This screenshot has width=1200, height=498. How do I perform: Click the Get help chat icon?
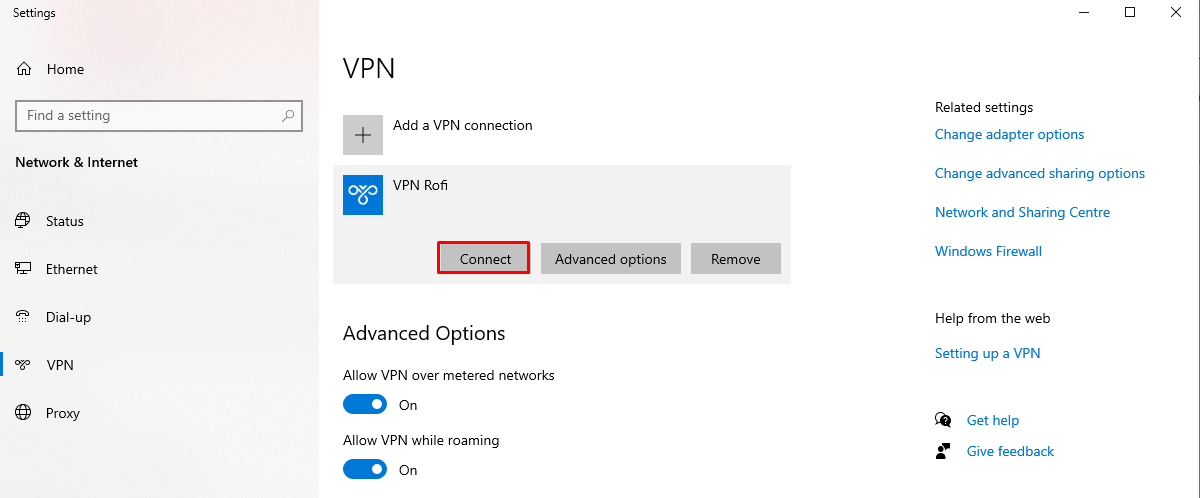pos(943,420)
